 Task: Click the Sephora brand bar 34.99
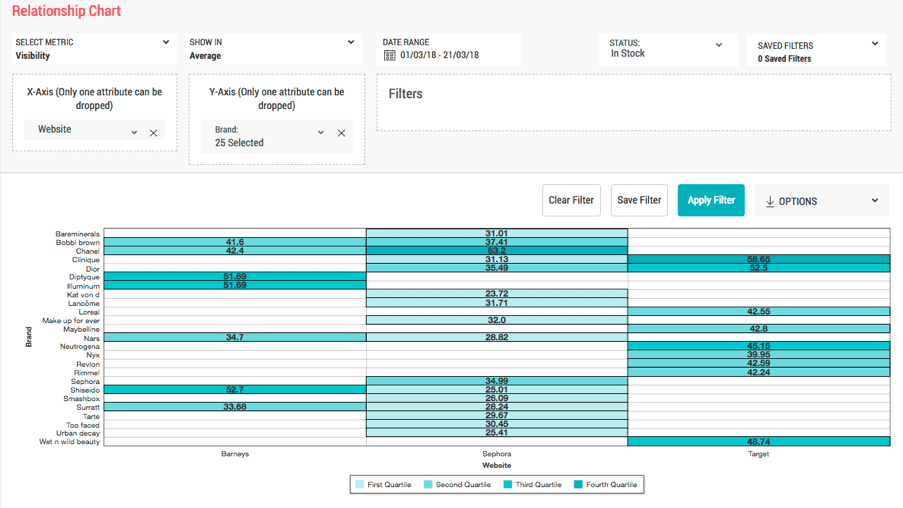[497, 381]
